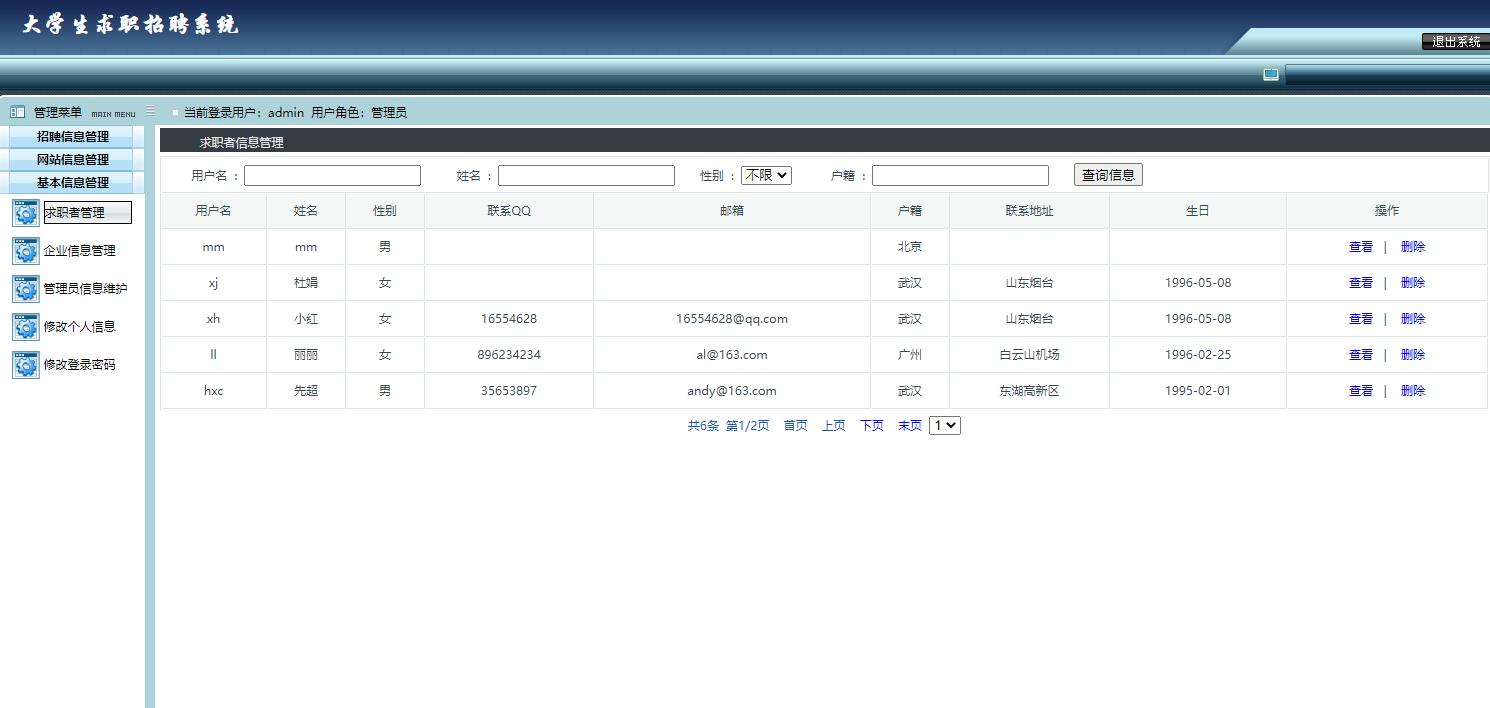Toggle the sidebar collapse handle icon
Screen dimensions: 1490x708
(151, 111)
